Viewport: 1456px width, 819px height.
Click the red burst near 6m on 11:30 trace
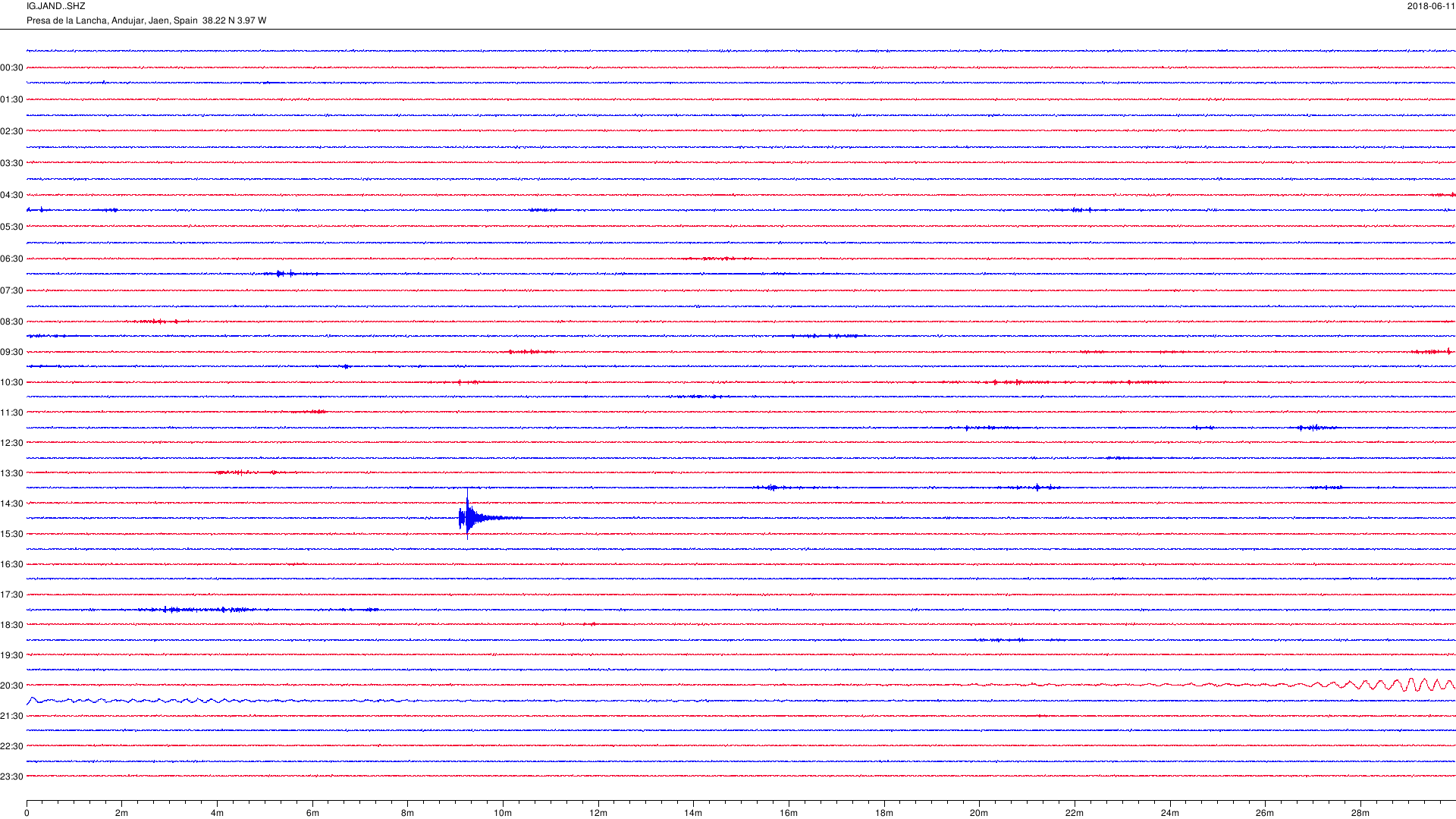point(311,412)
